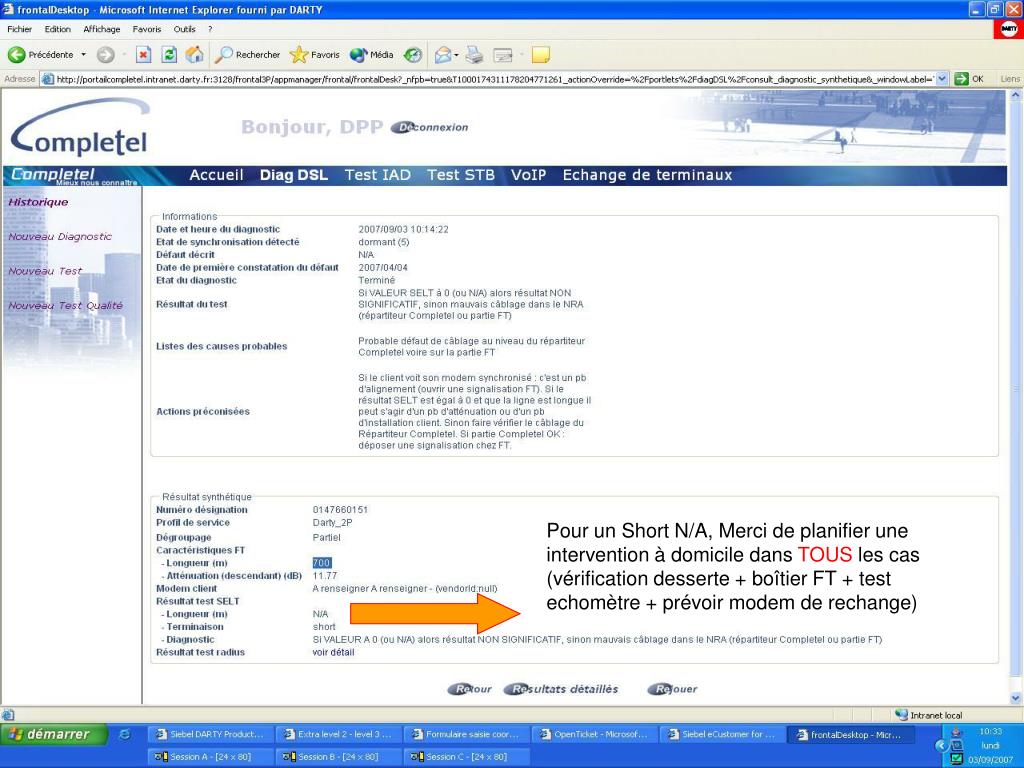The height and width of the screenshot is (768, 1024).
Task: Expand the address bar dropdown arrow
Action: 942,79
